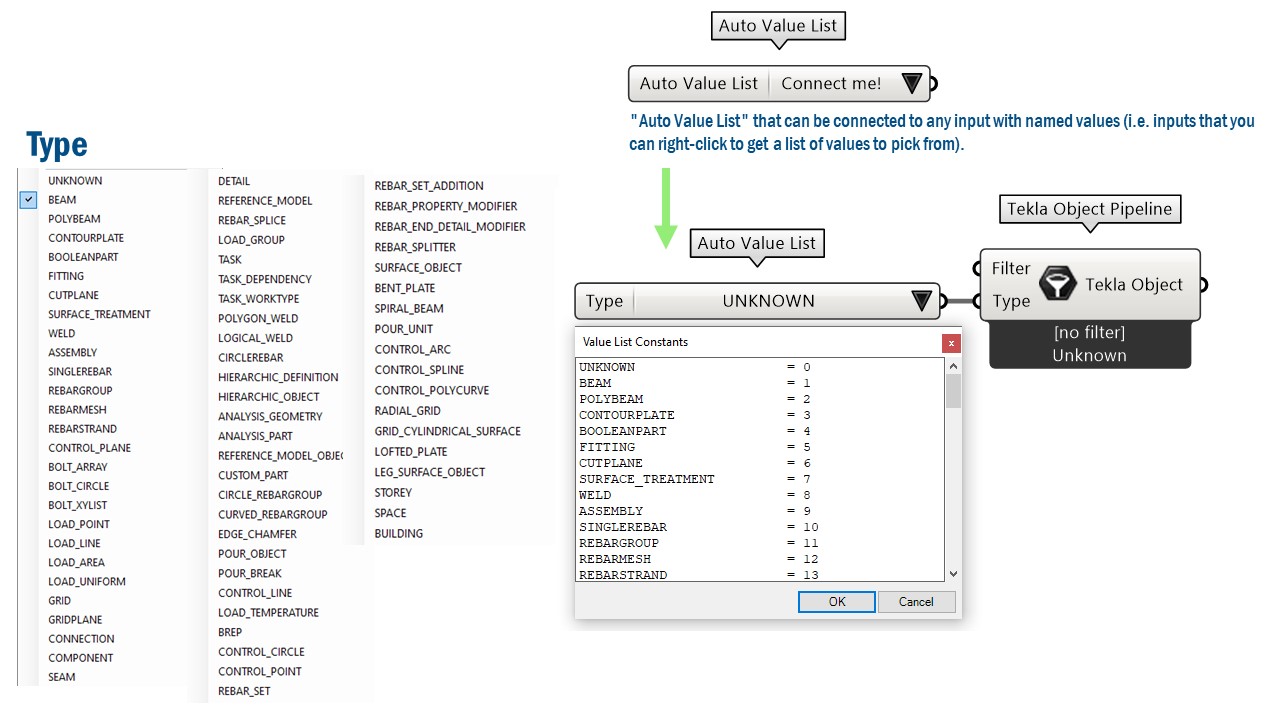Click the WELD = 8 row in constants list
Screen dimensions: 1280x720
pos(761,495)
